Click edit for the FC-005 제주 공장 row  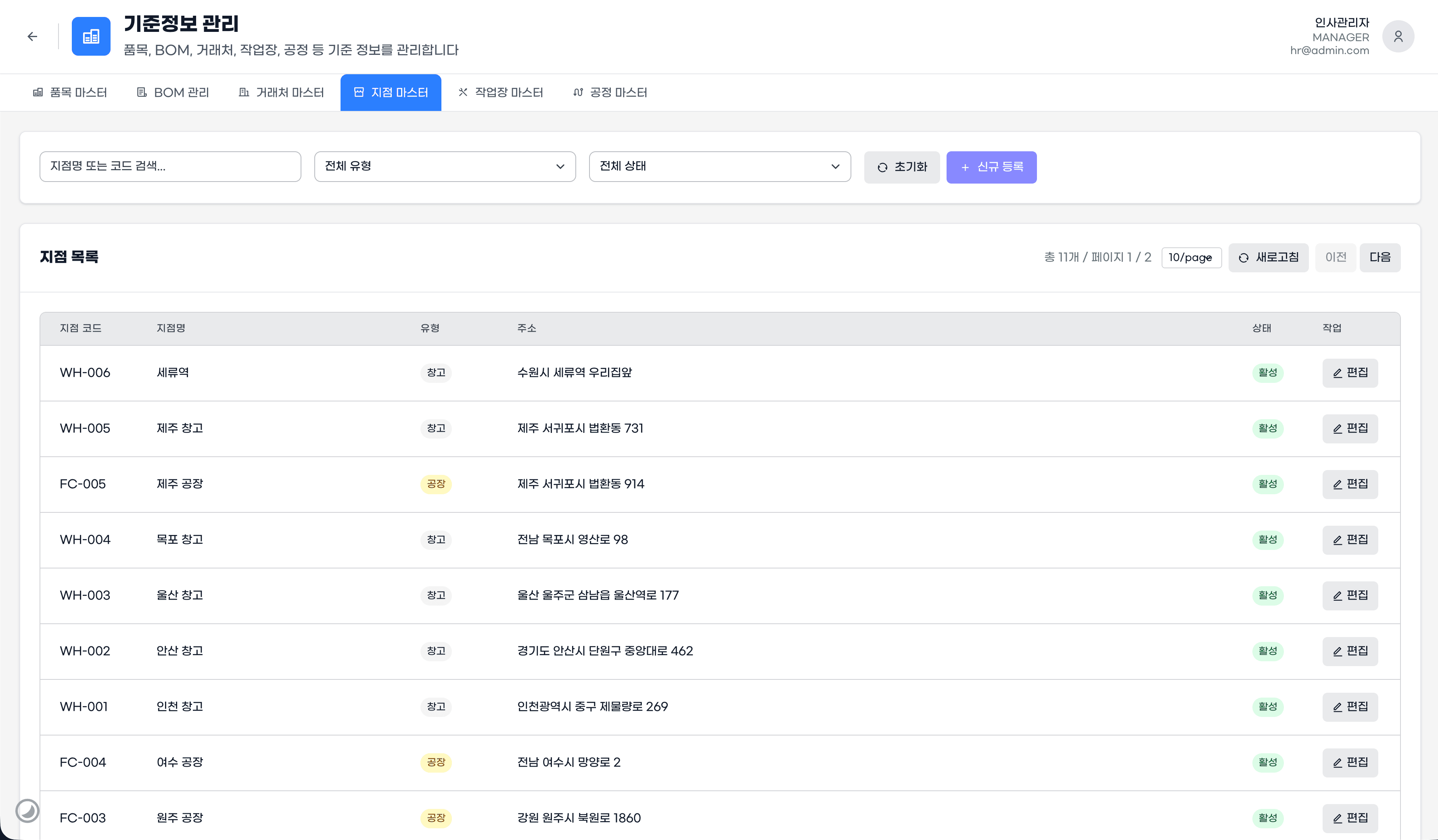pos(1350,484)
